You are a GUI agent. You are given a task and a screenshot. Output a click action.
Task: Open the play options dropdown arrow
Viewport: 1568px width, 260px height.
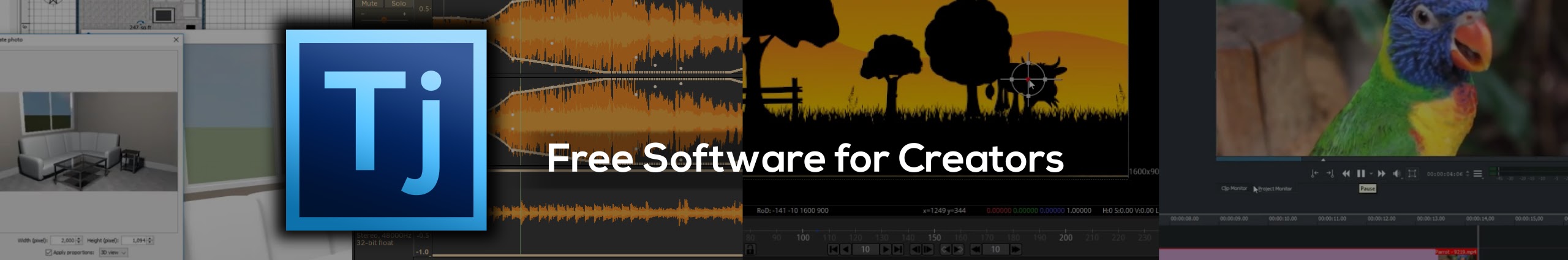coord(1371,174)
